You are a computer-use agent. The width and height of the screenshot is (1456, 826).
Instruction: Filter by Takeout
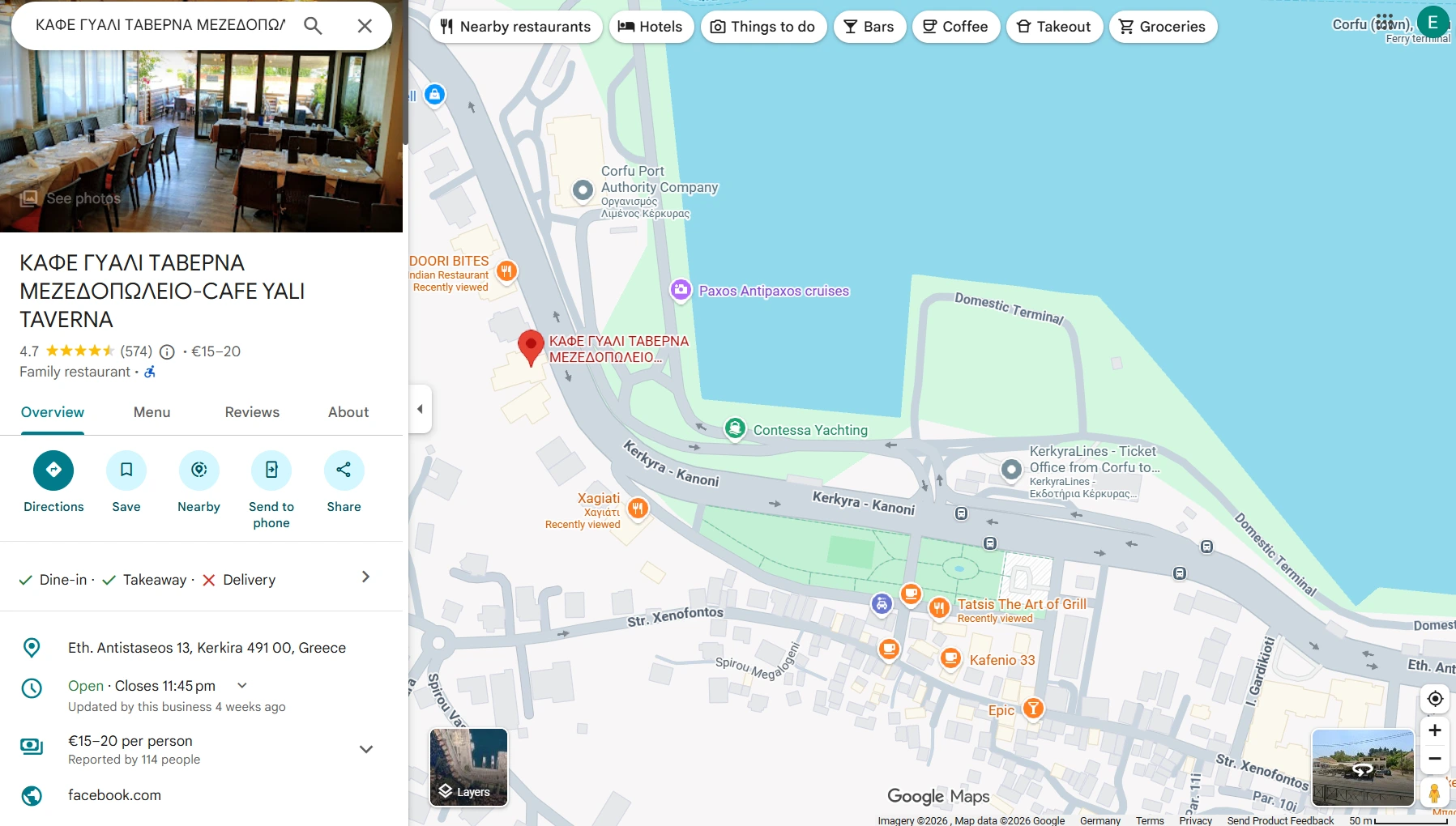click(x=1054, y=27)
